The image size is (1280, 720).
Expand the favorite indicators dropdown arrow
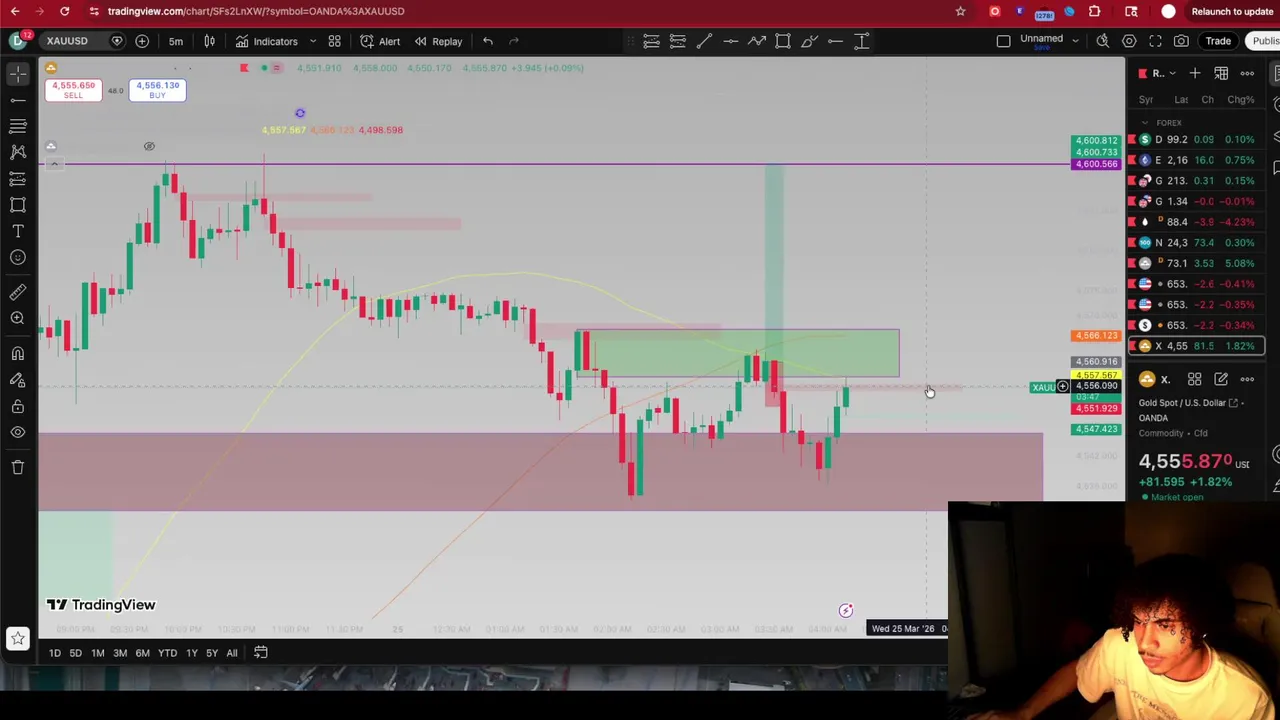[312, 41]
